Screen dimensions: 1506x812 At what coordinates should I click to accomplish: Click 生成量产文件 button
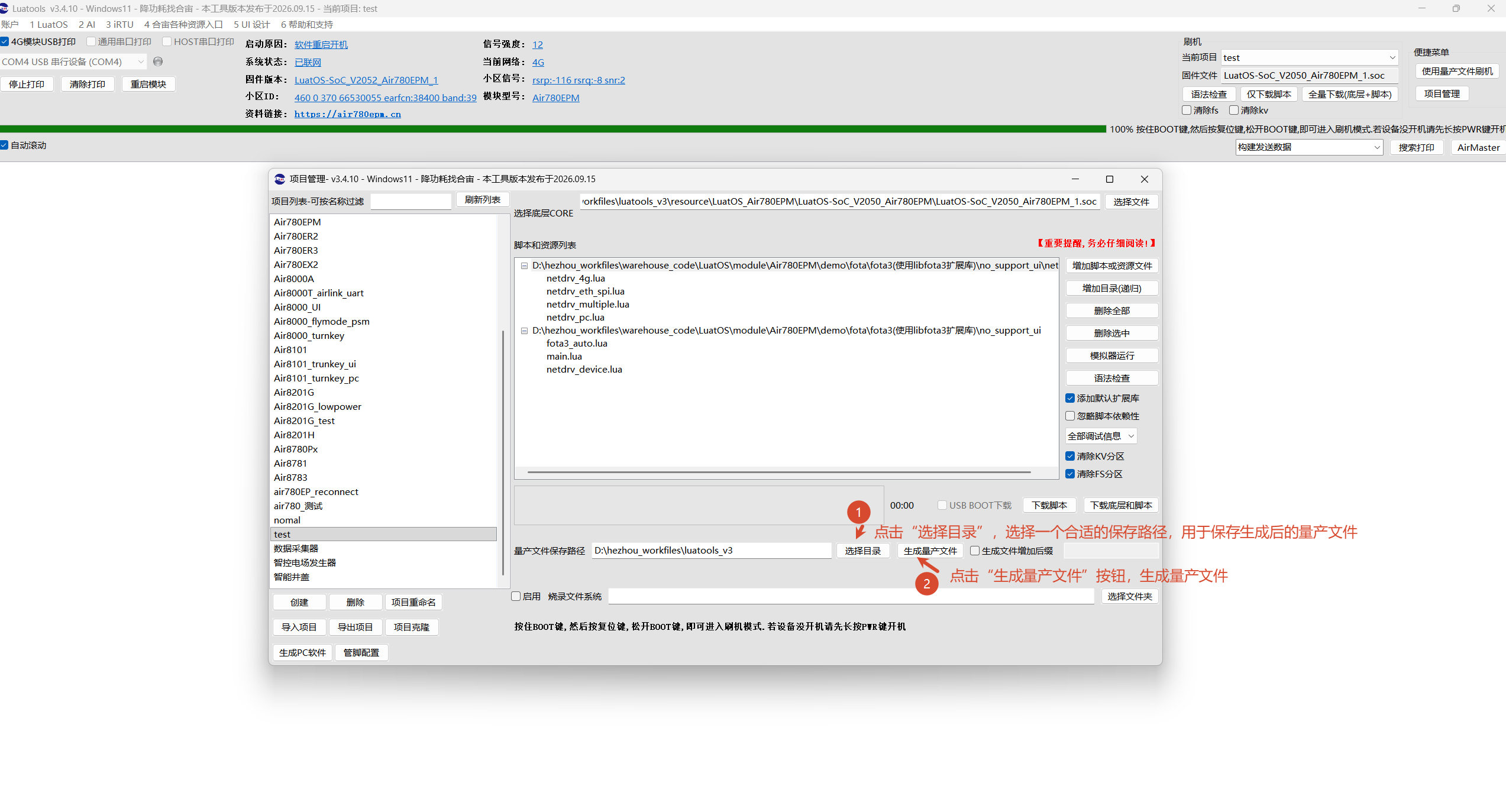930,551
